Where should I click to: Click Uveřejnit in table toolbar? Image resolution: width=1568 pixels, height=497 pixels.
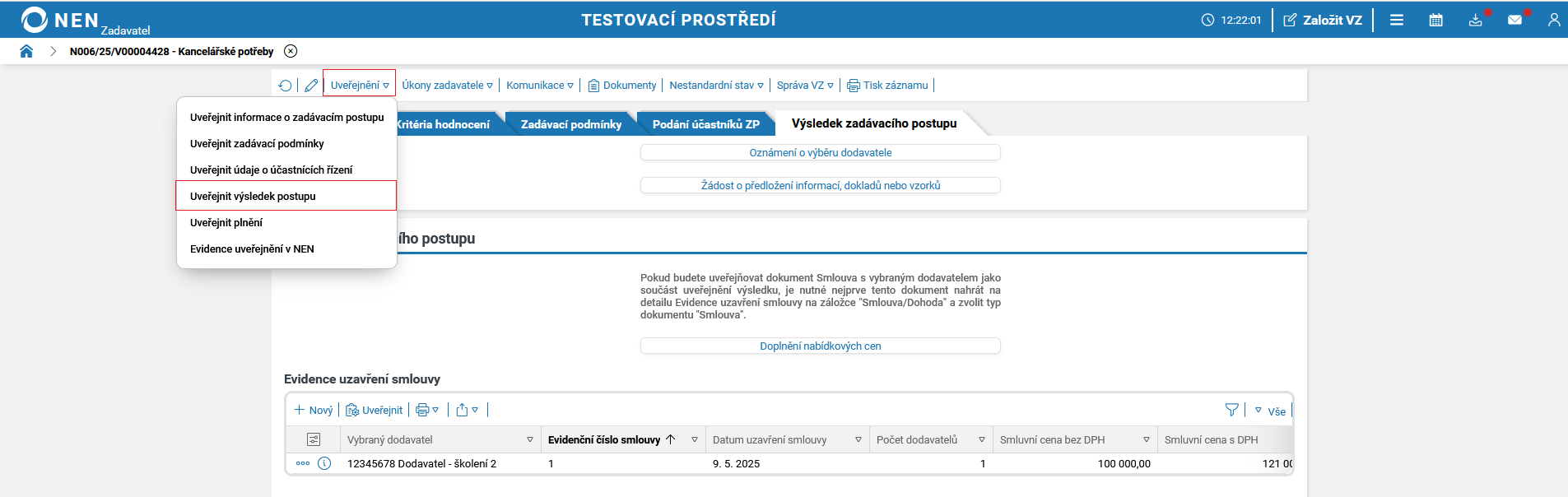pos(375,410)
